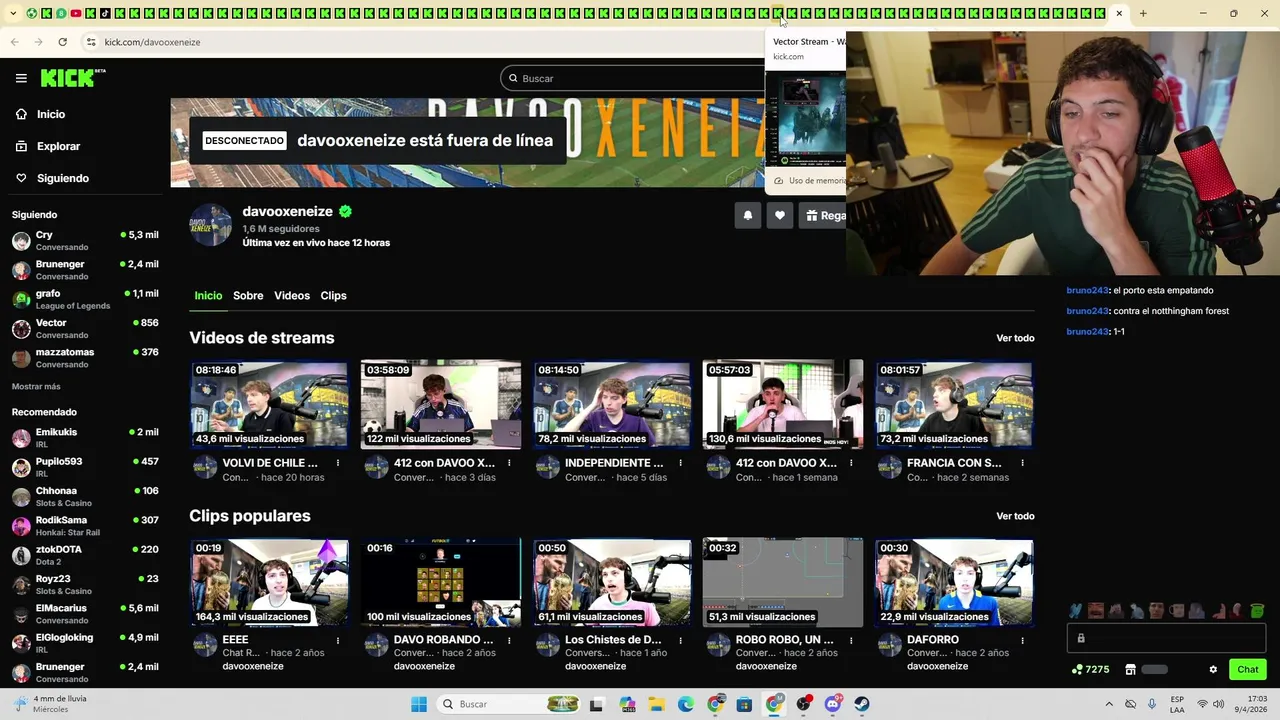The height and width of the screenshot is (720, 1280).
Task: Open the channel shop icon in chat
Action: tap(1130, 670)
